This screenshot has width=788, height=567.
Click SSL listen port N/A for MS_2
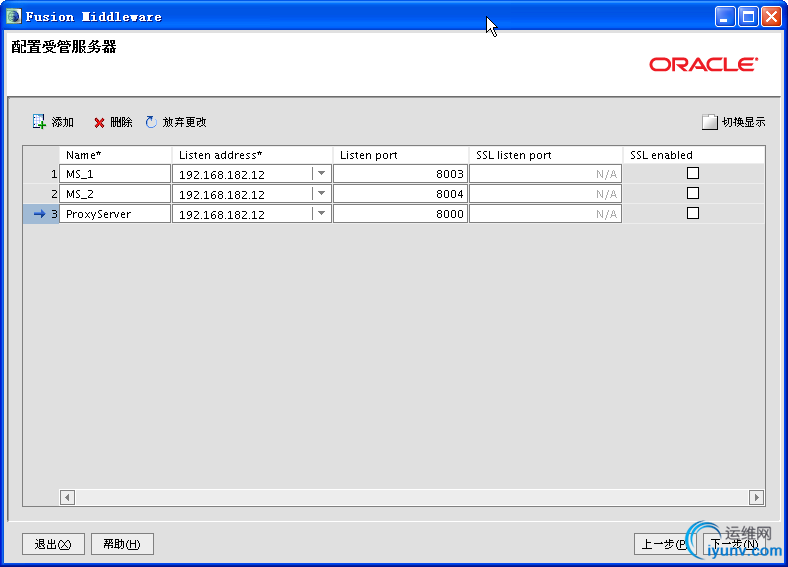point(546,194)
